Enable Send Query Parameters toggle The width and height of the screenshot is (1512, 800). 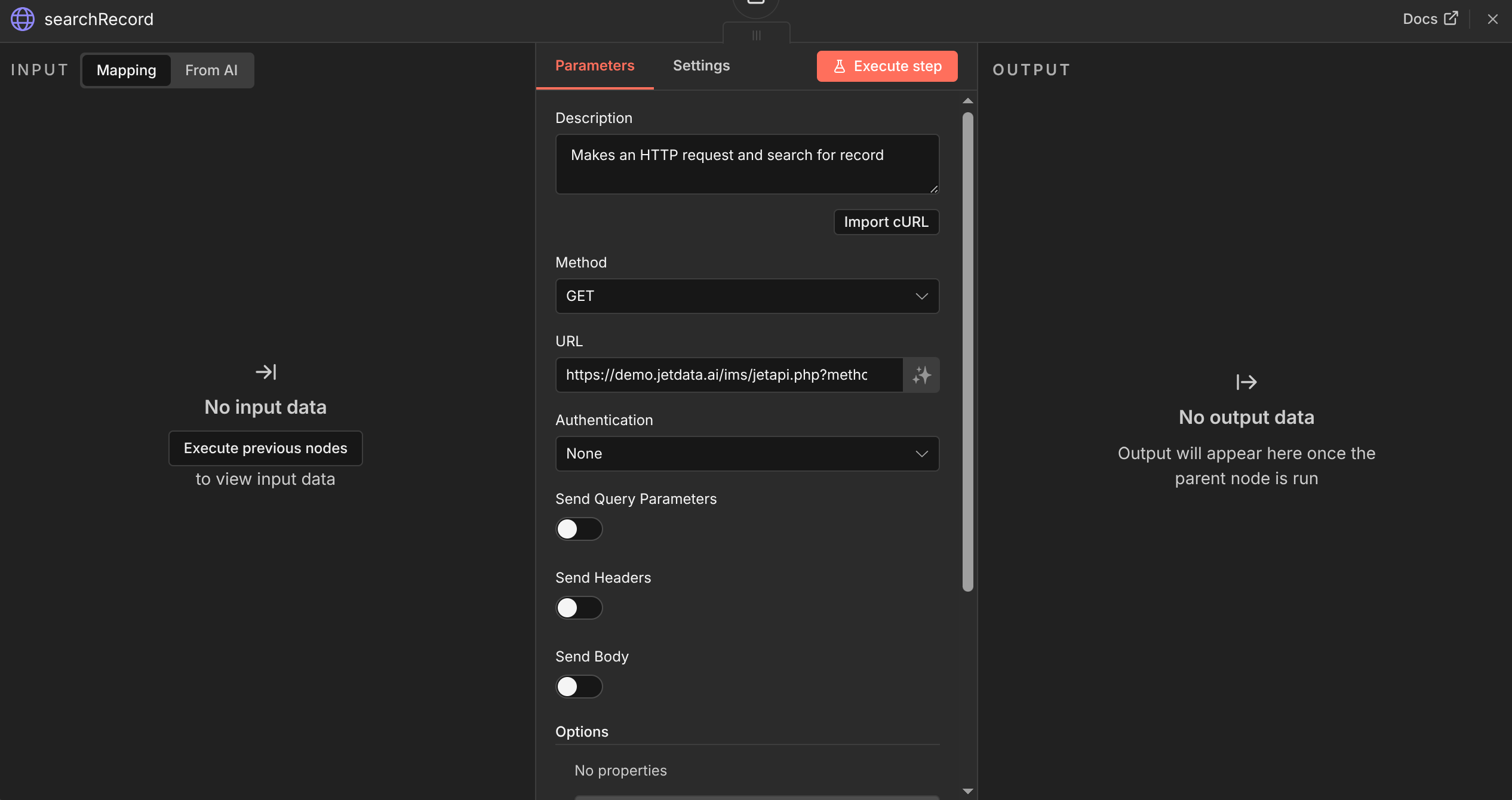coord(579,529)
